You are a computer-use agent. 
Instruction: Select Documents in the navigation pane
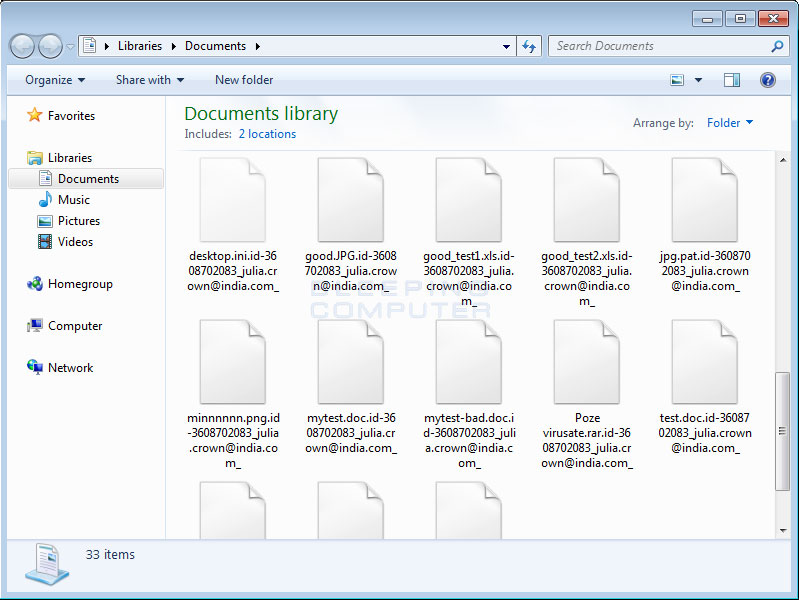(x=86, y=179)
